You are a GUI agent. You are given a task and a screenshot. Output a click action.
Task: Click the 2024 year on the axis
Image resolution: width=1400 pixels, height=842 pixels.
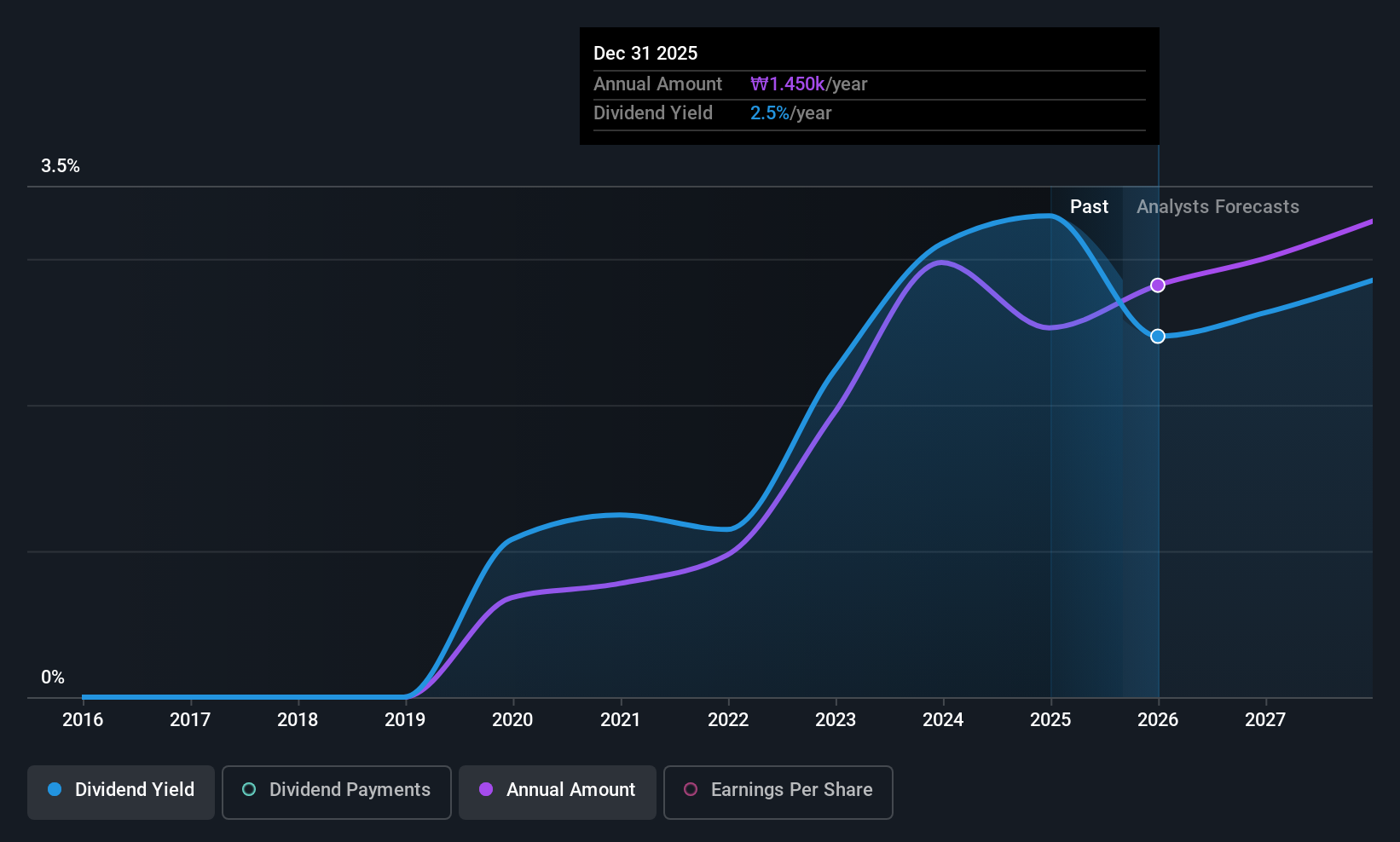(943, 720)
